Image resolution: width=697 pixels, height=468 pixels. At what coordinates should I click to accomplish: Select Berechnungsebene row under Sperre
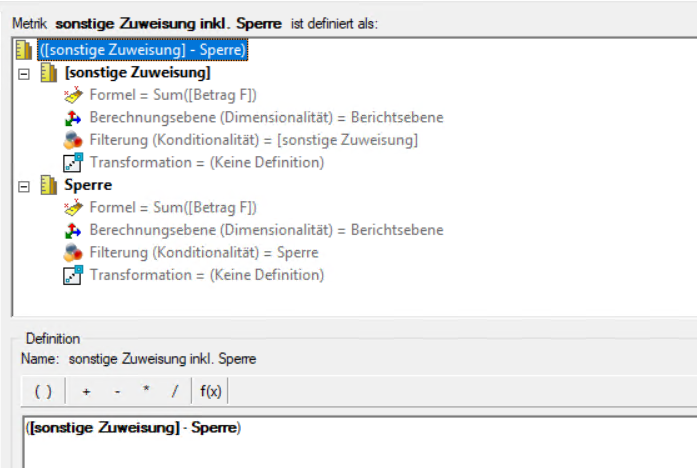click(x=266, y=230)
